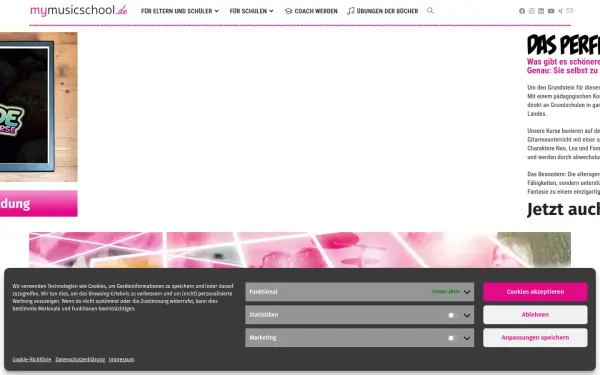
Task: Click the framed poster image on wood
Action: pyautogui.click(x=39, y=107)
